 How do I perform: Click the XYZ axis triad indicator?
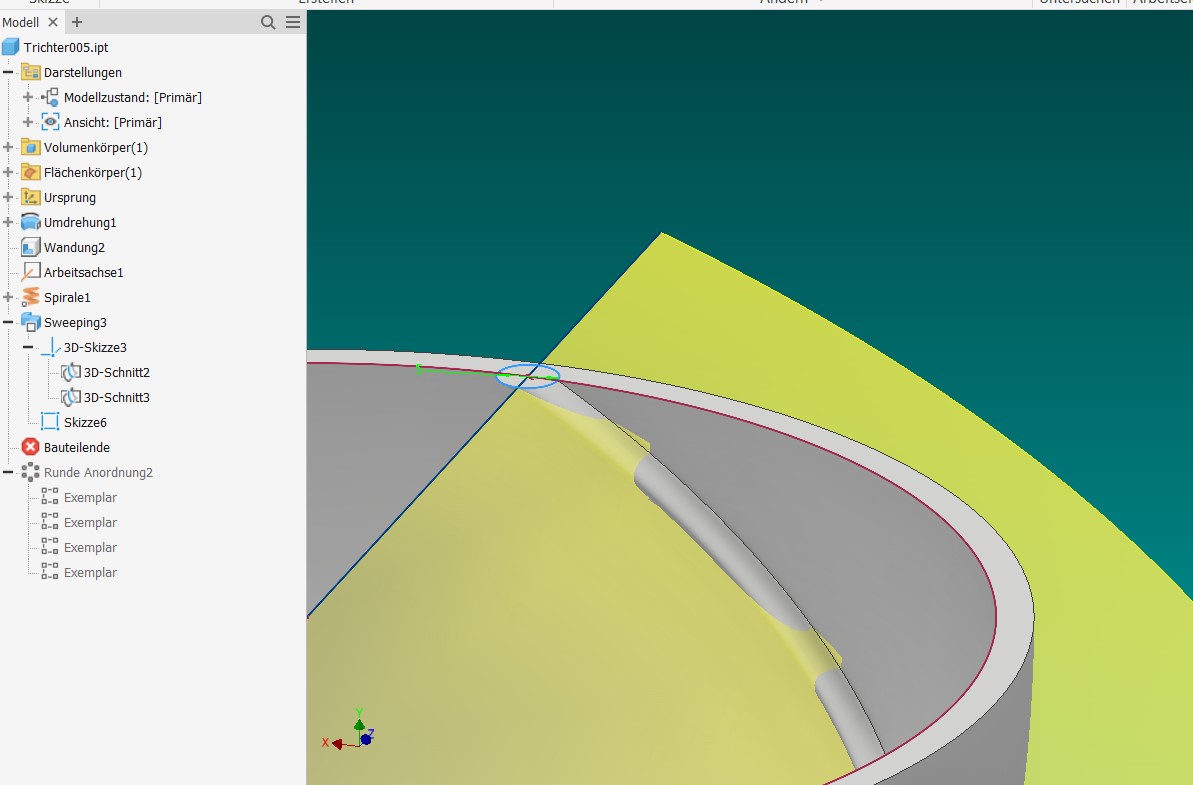click(x=348, y=730)
